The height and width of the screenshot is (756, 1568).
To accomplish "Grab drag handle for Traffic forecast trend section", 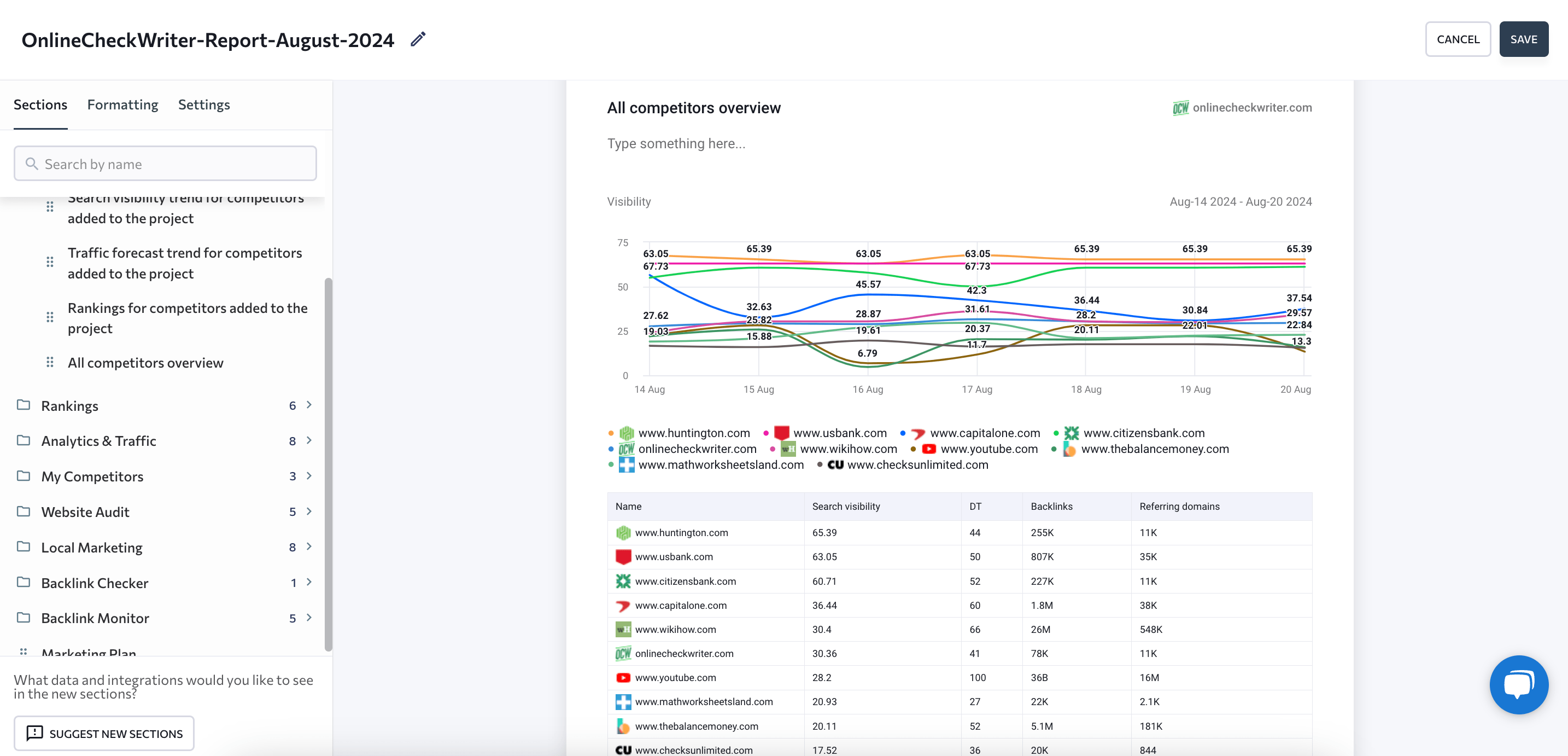I will pos(50,262).
